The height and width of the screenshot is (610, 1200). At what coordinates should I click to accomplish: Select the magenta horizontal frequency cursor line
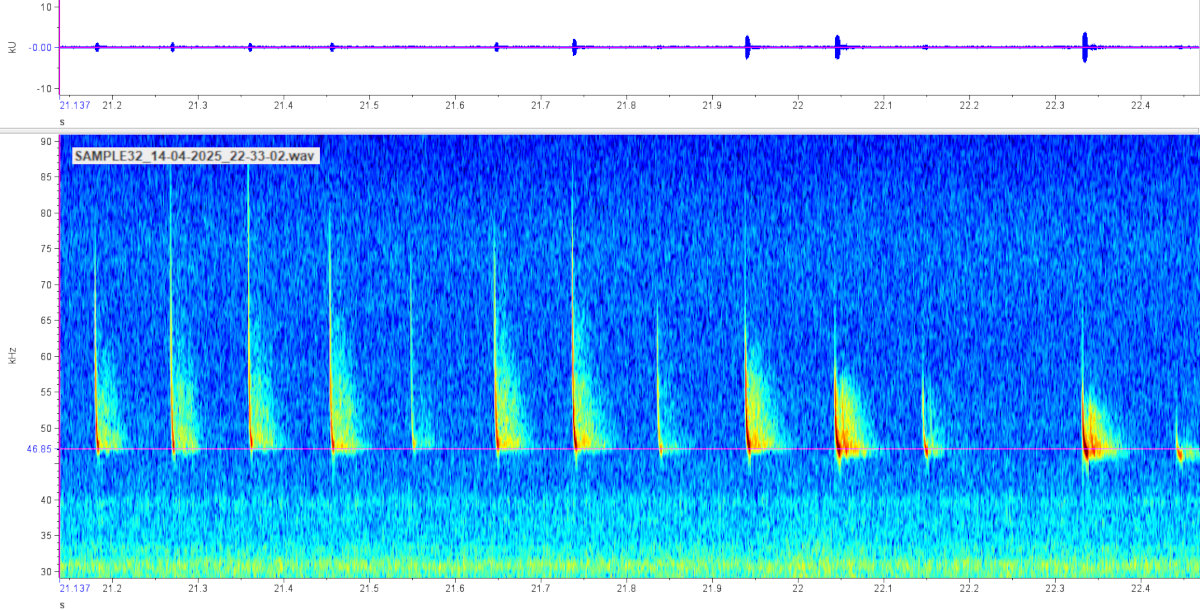coord(620,450)
